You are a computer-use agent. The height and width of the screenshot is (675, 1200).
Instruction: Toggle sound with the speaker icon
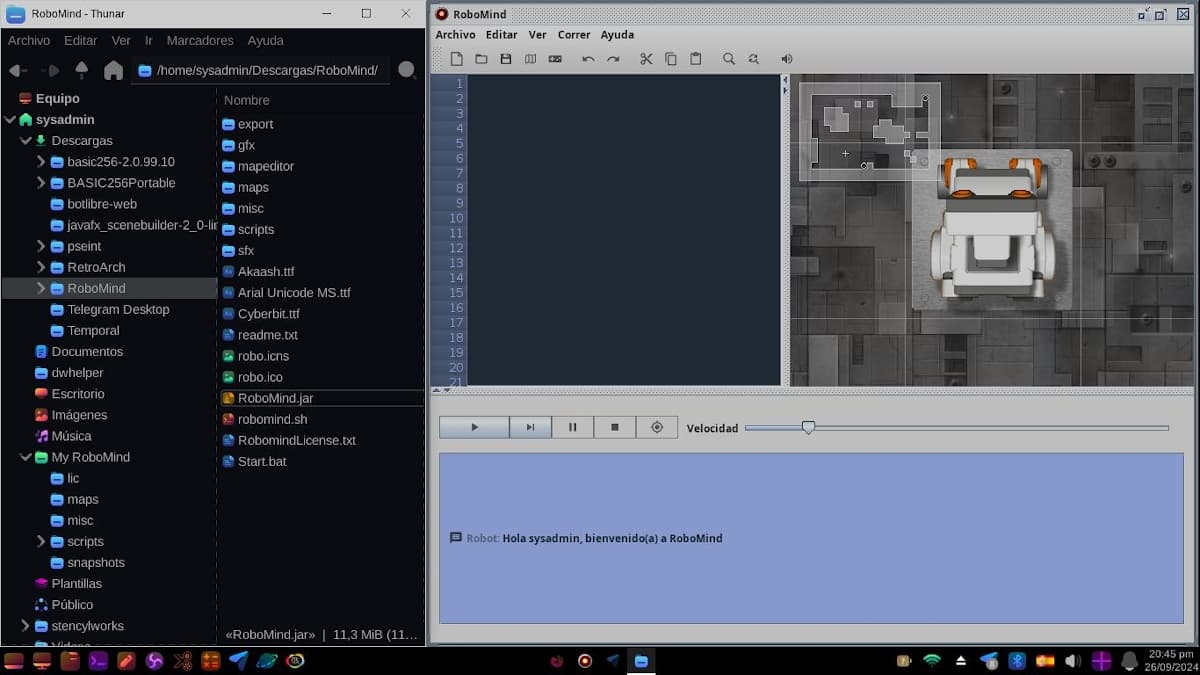pos(787,59)
